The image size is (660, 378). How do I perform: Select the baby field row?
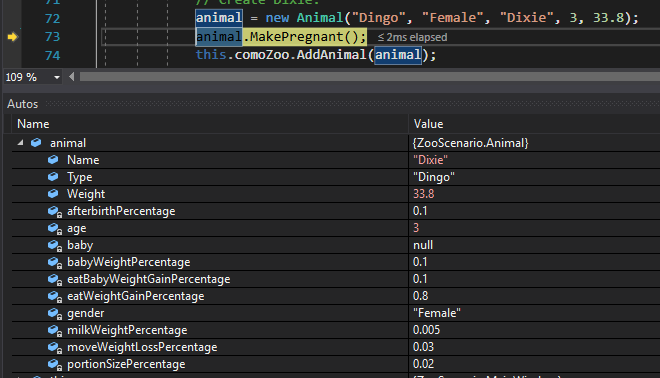[336, 245]
